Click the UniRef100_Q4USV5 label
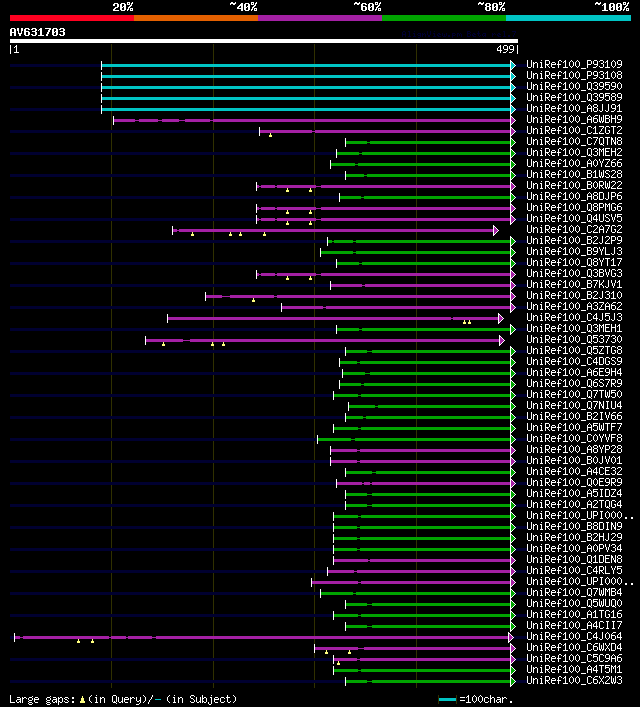Screen dimensions: 640x707 [574, 218]
